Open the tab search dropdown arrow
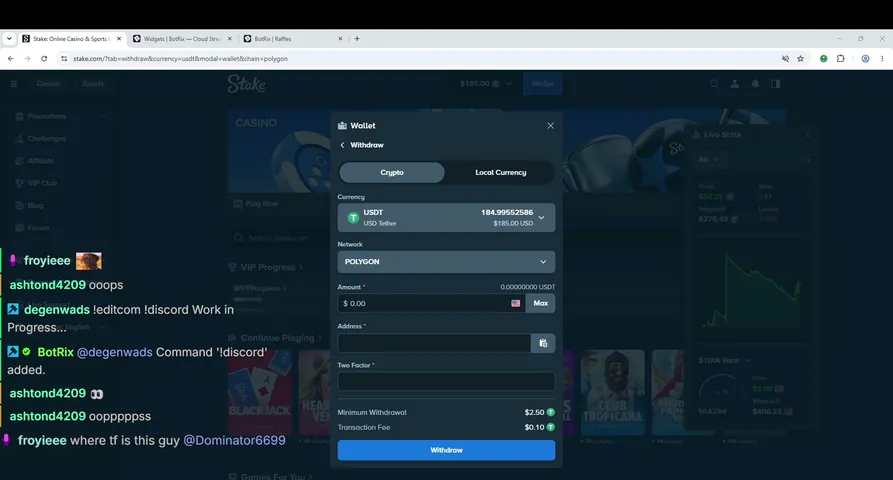 pos(9,39)
